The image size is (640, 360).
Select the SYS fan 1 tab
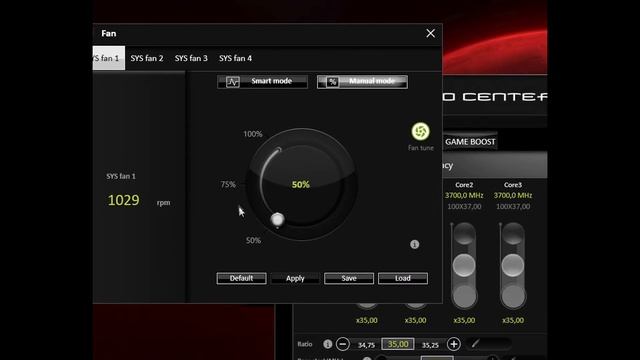109,58
